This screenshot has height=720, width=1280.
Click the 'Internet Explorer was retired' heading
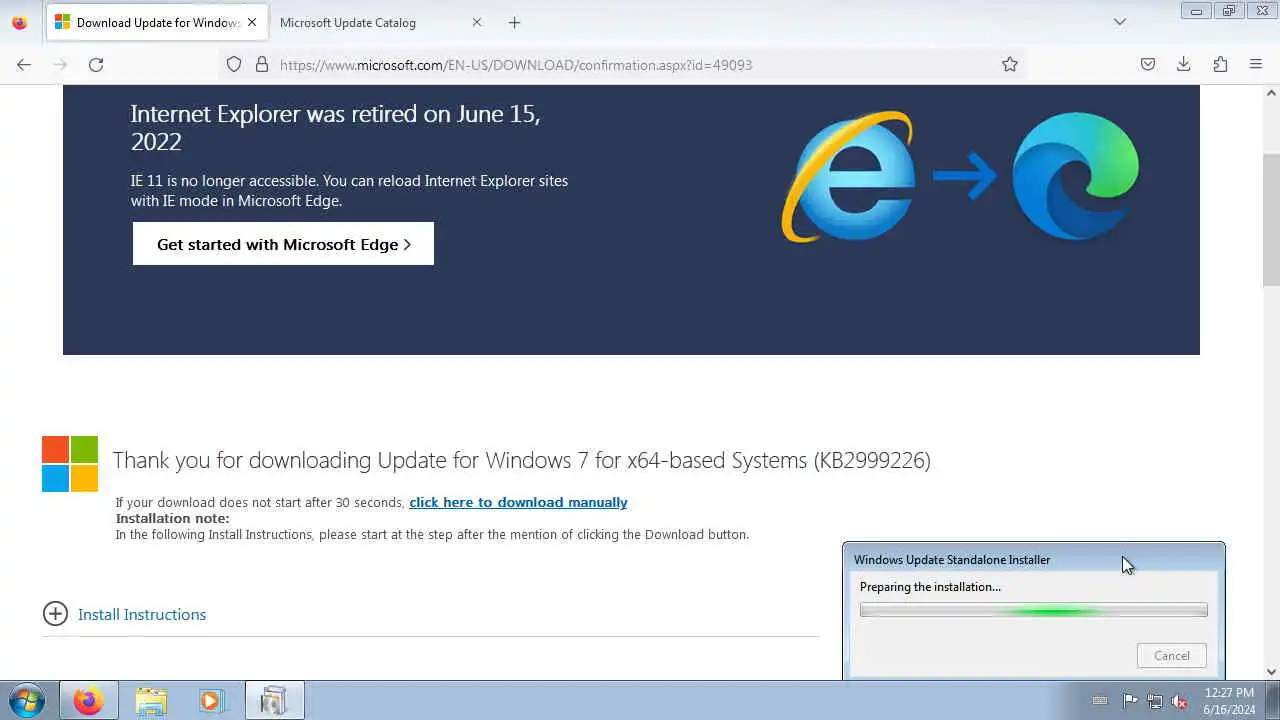click(x=335, y=127)
